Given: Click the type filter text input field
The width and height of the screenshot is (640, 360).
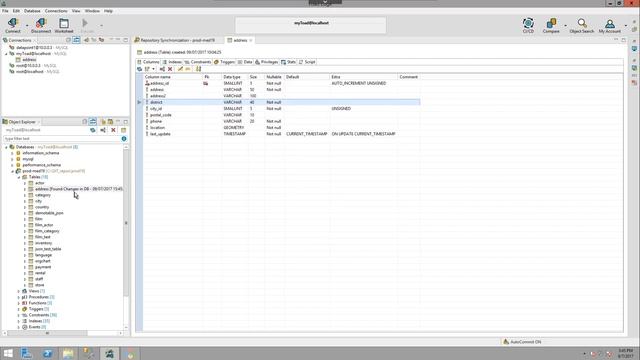Looking at the screenshot, I should pyautogui.click(x=62, y=139).
